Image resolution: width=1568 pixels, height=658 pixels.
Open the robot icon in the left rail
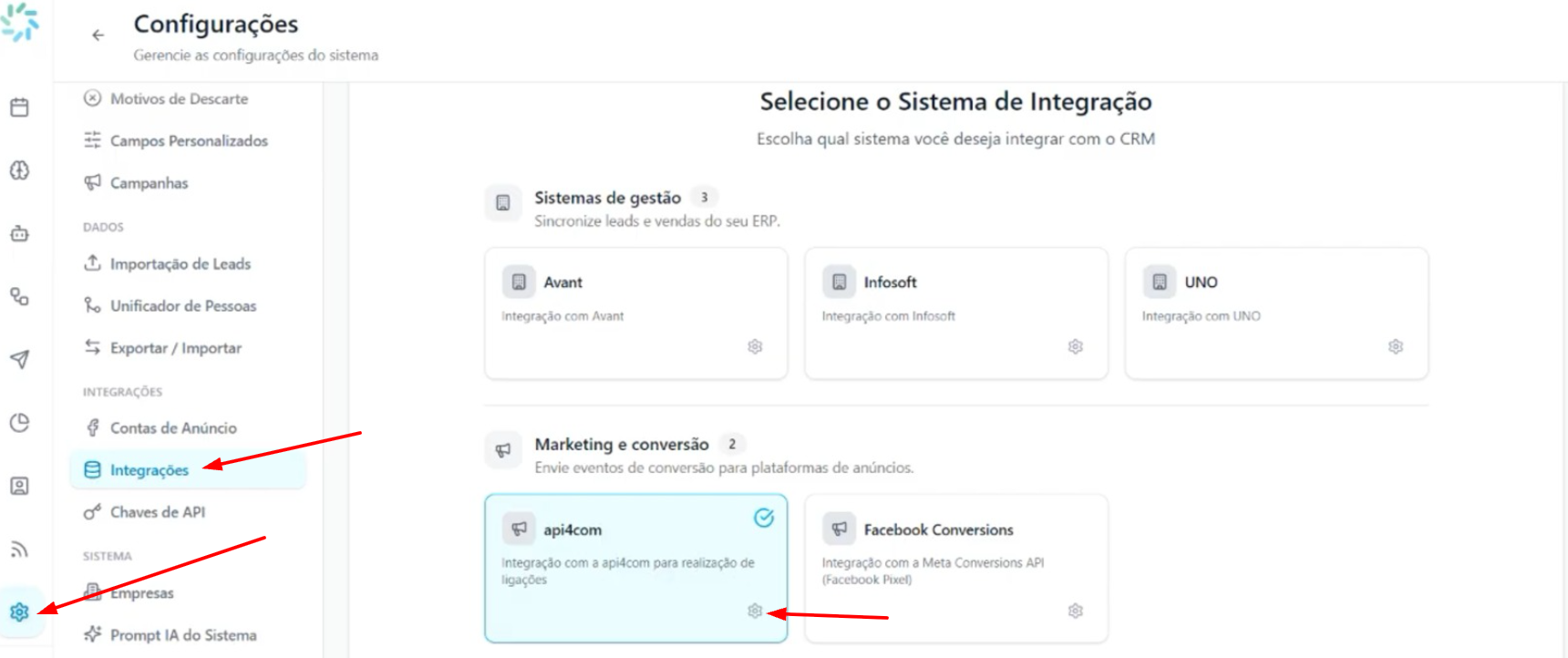[x=19, y=233]
